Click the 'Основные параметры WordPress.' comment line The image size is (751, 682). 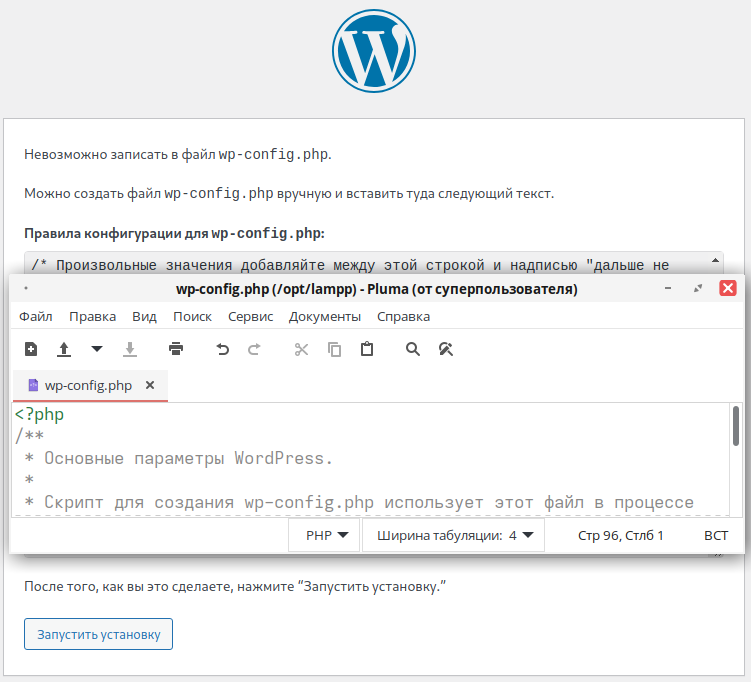[x=179, y=458]
